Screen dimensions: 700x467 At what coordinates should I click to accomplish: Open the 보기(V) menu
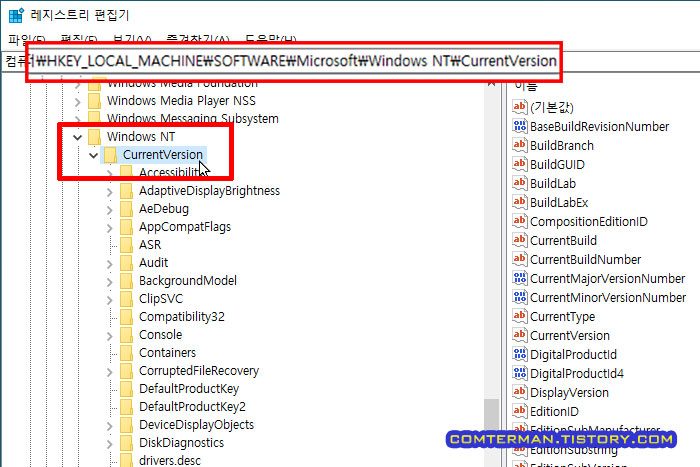(x=132, y=40)
